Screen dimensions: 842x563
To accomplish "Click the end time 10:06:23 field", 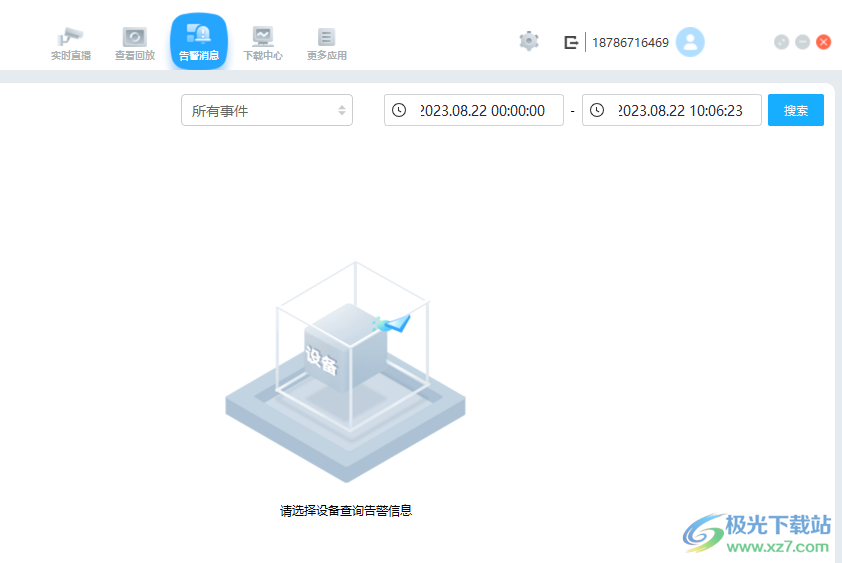I will [x=681, y=111].
